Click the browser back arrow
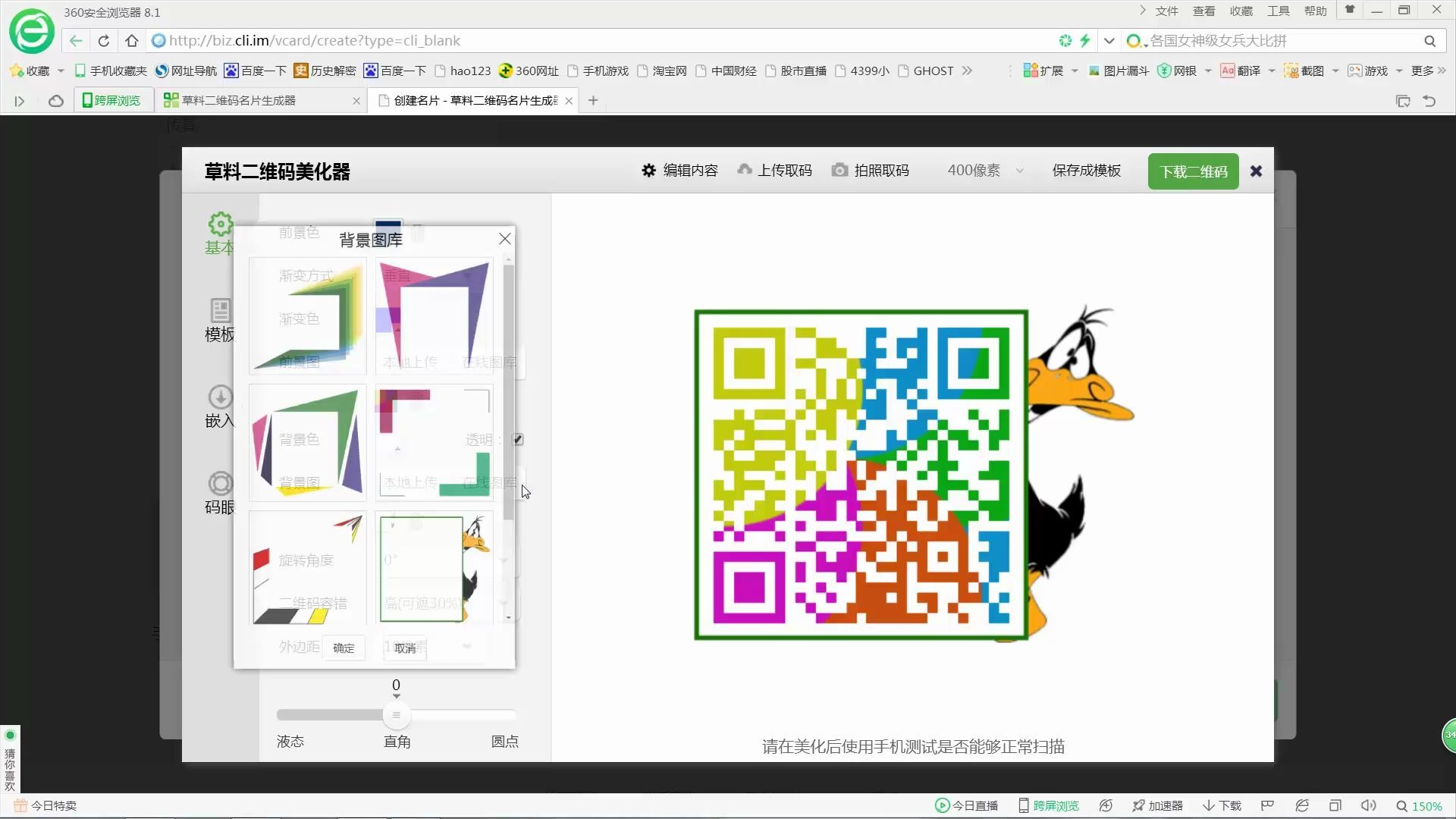Viewport: 1456px width, 819px height. [x=76, y=41]
